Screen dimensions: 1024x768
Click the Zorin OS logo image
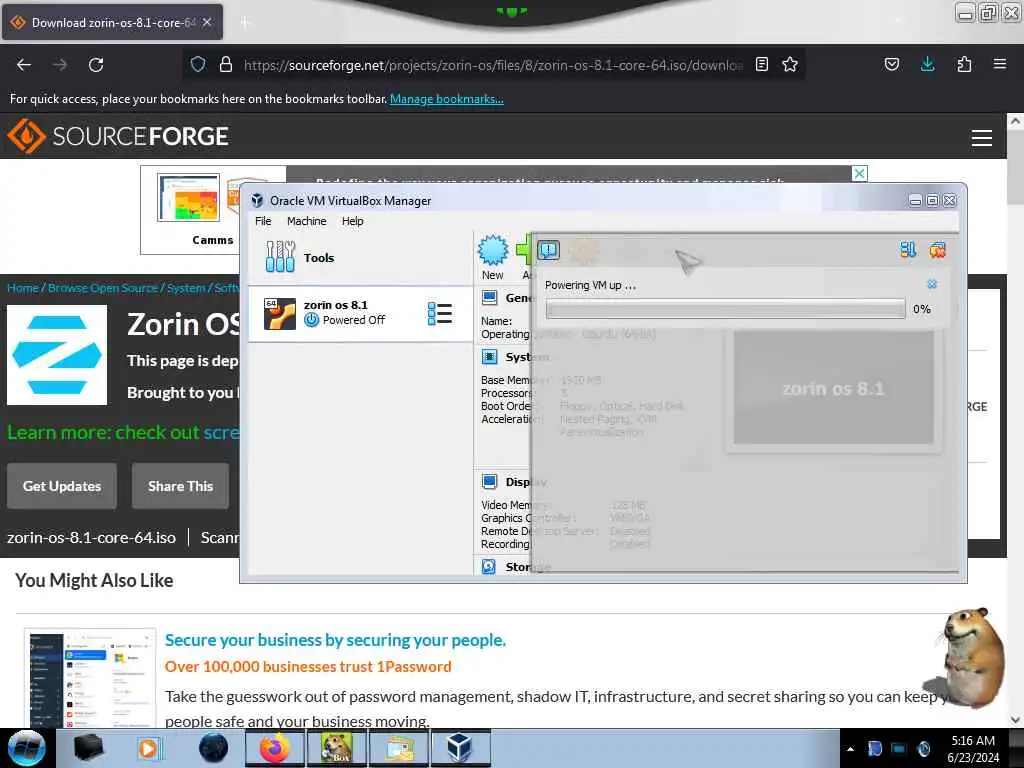point(57,355)
